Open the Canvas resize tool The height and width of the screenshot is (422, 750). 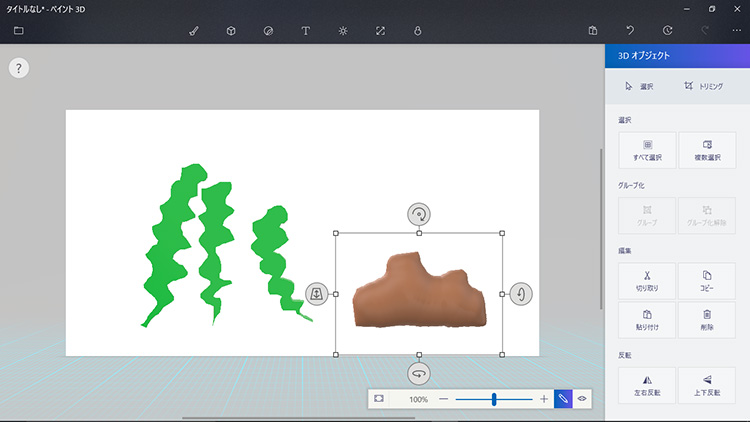(380, 30)
